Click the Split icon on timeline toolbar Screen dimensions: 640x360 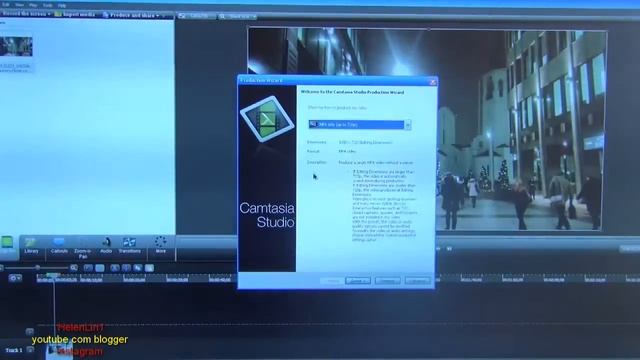click(127, 268)
